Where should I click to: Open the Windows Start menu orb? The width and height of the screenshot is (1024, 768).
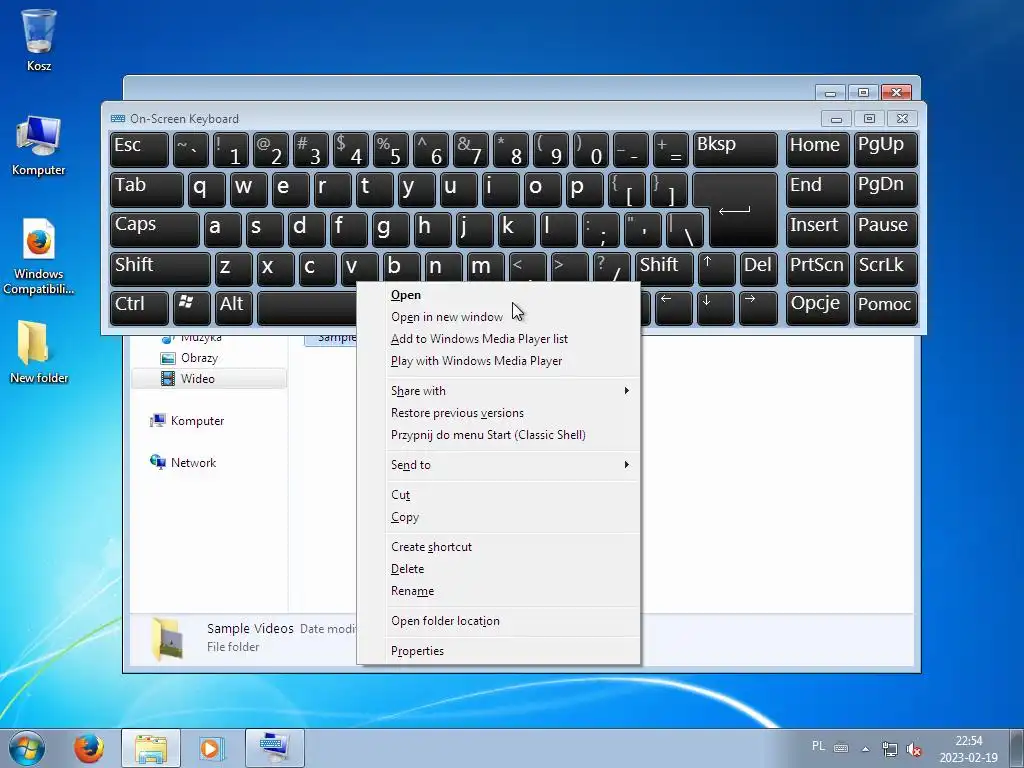[27, 748]
